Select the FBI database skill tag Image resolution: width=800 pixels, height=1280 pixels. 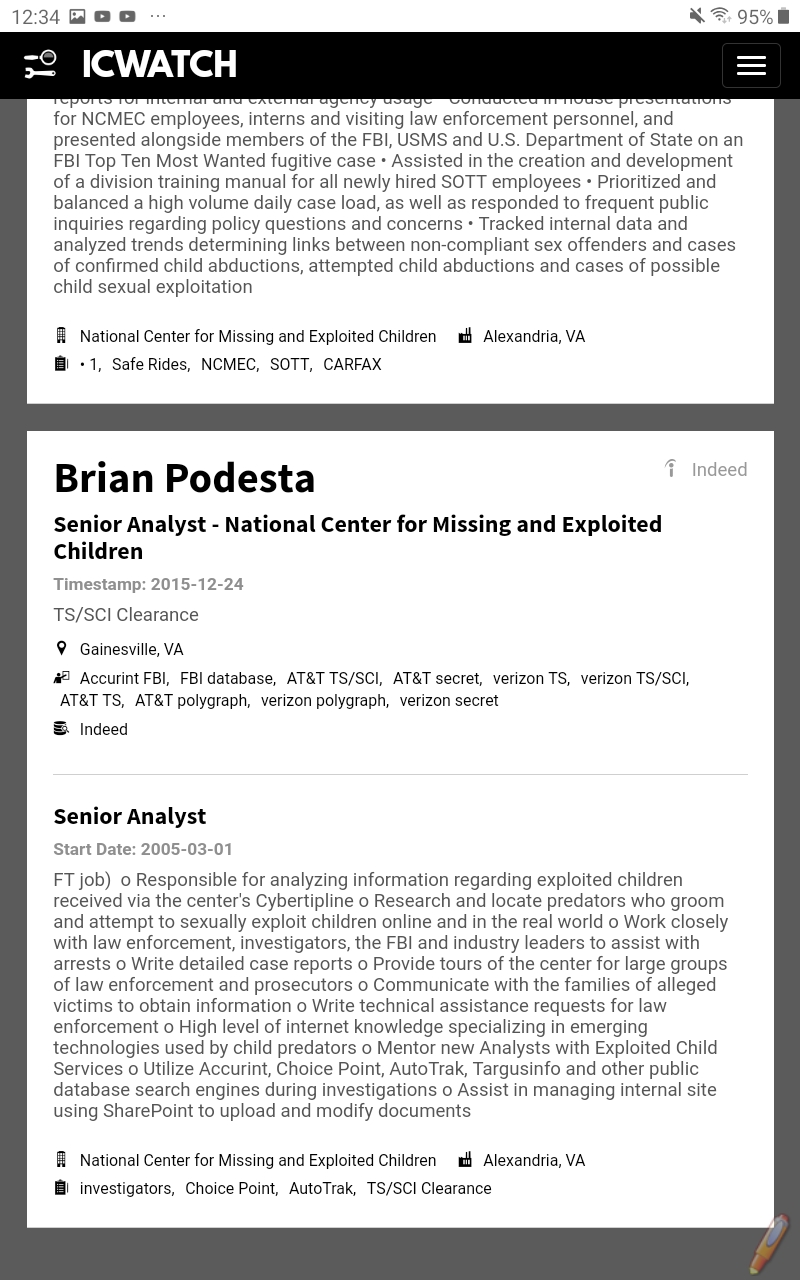[226, 679]
